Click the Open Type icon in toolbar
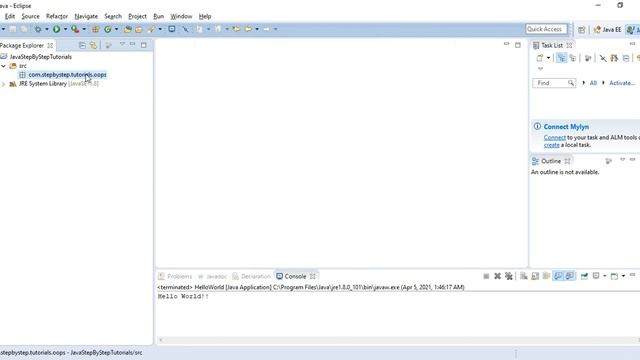The height and width of the screenshot is (360, 640). [x=127, y=29]
